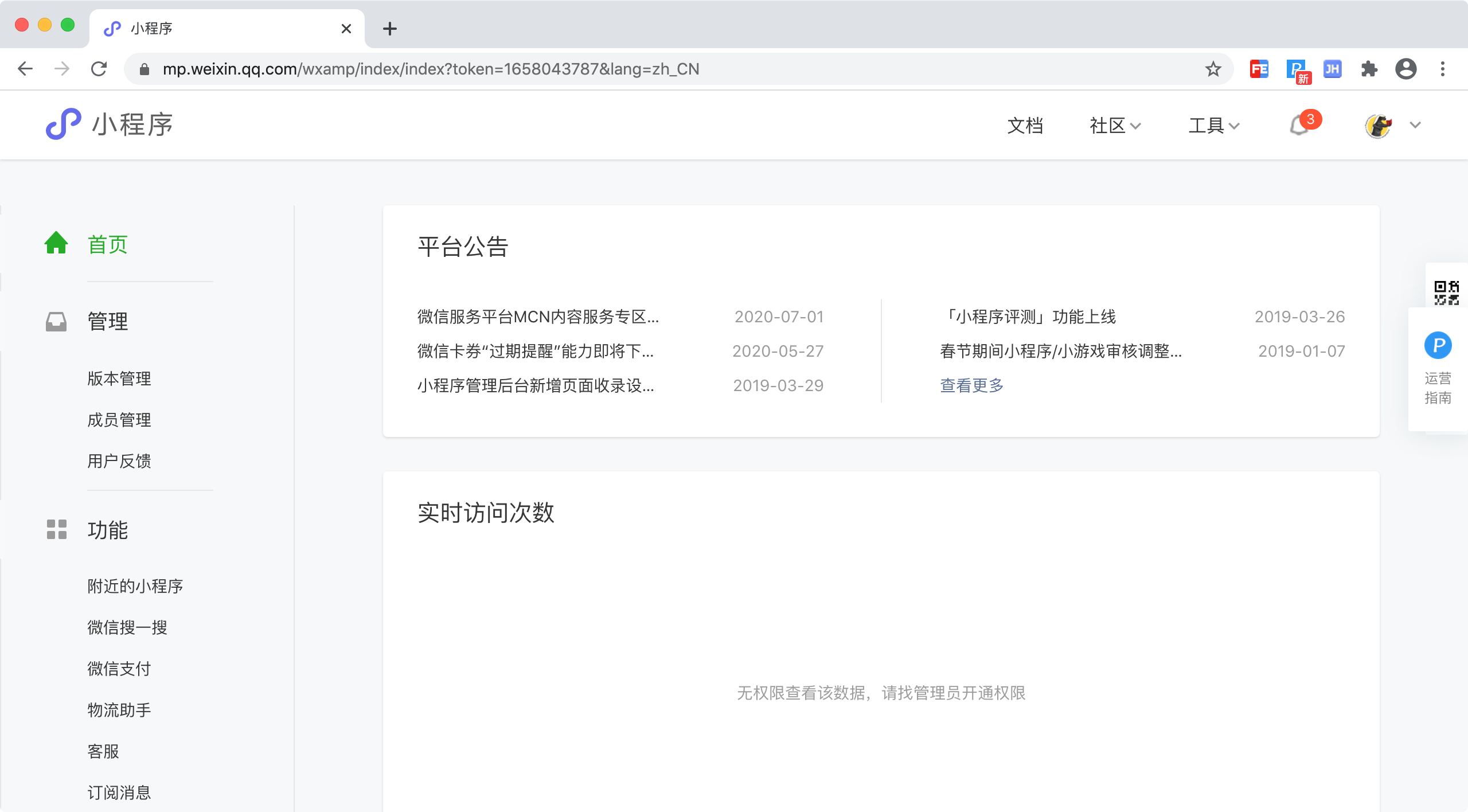Reload the page with refresh button
Viewport: 1468px width, 812px height.
[99, 69]
